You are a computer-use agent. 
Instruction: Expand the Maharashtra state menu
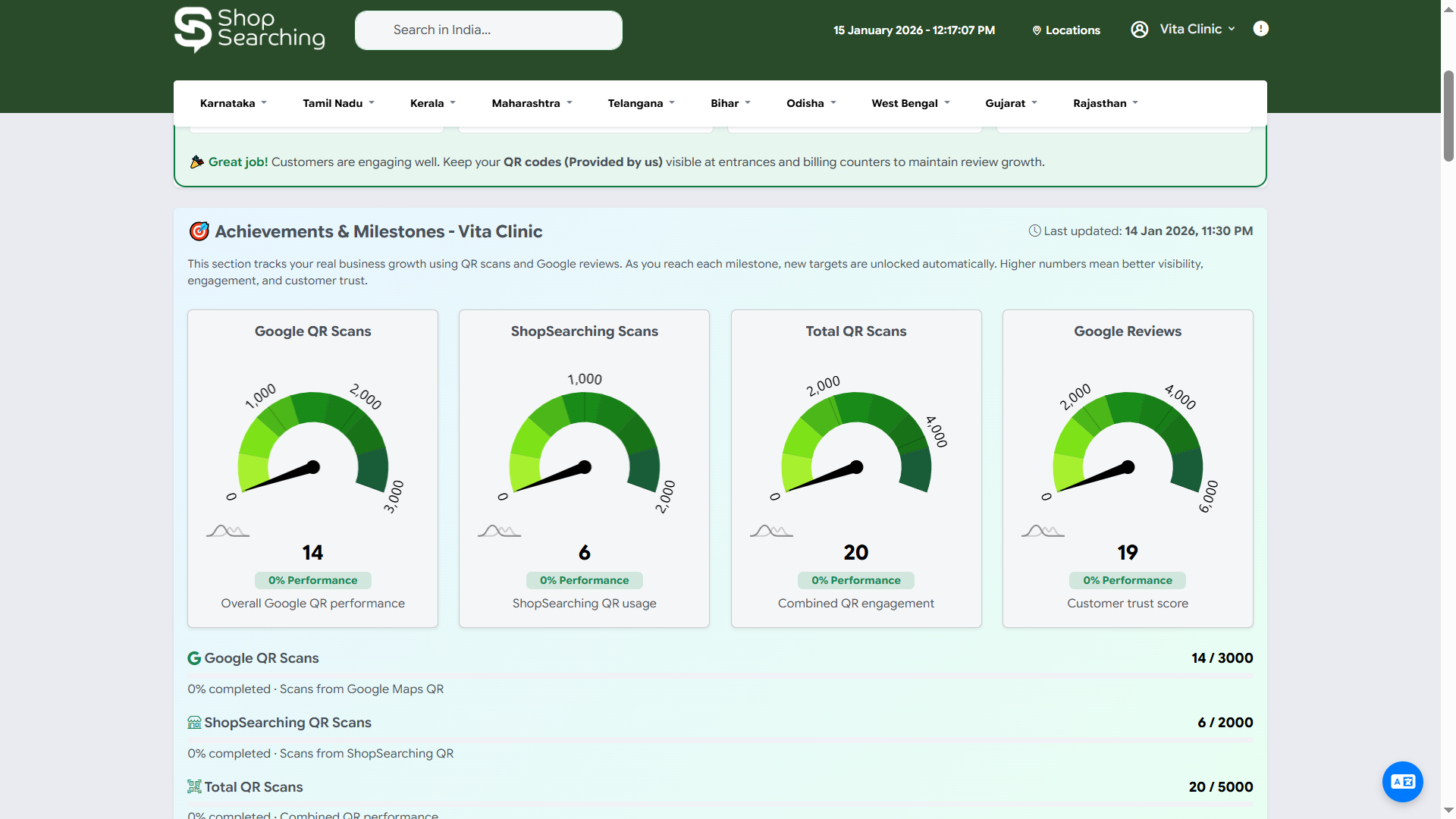coord(532,103)
